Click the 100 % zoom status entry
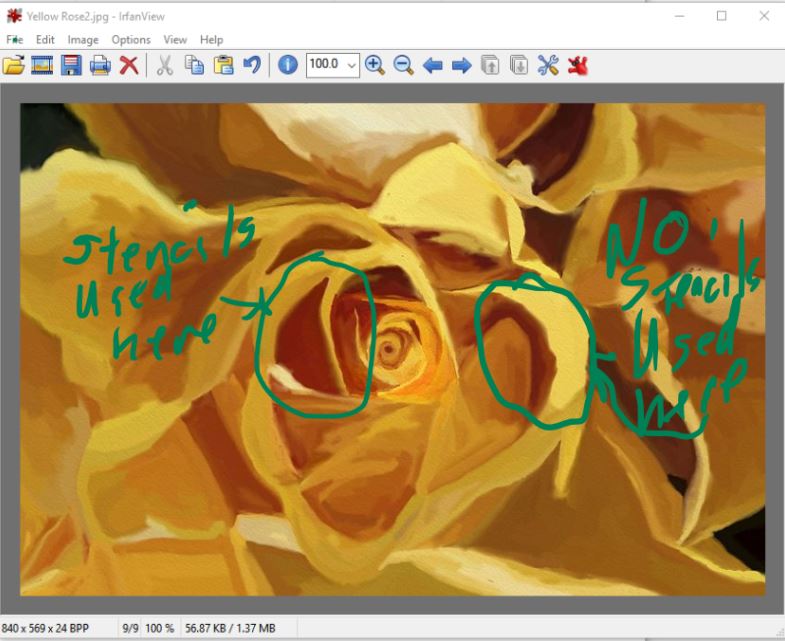 (160, 628)
